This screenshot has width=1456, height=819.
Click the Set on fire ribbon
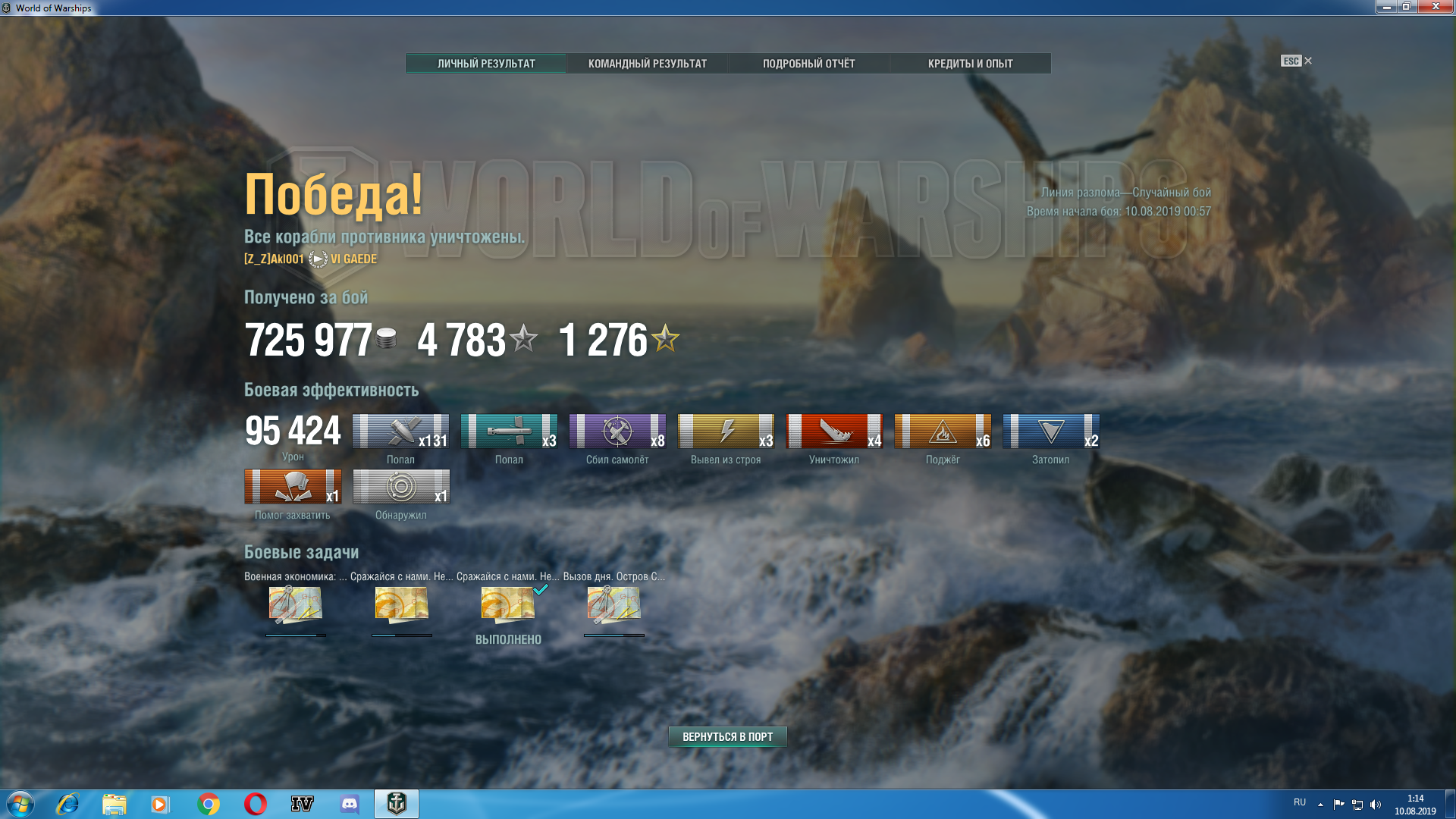click(x=943, y=431)
